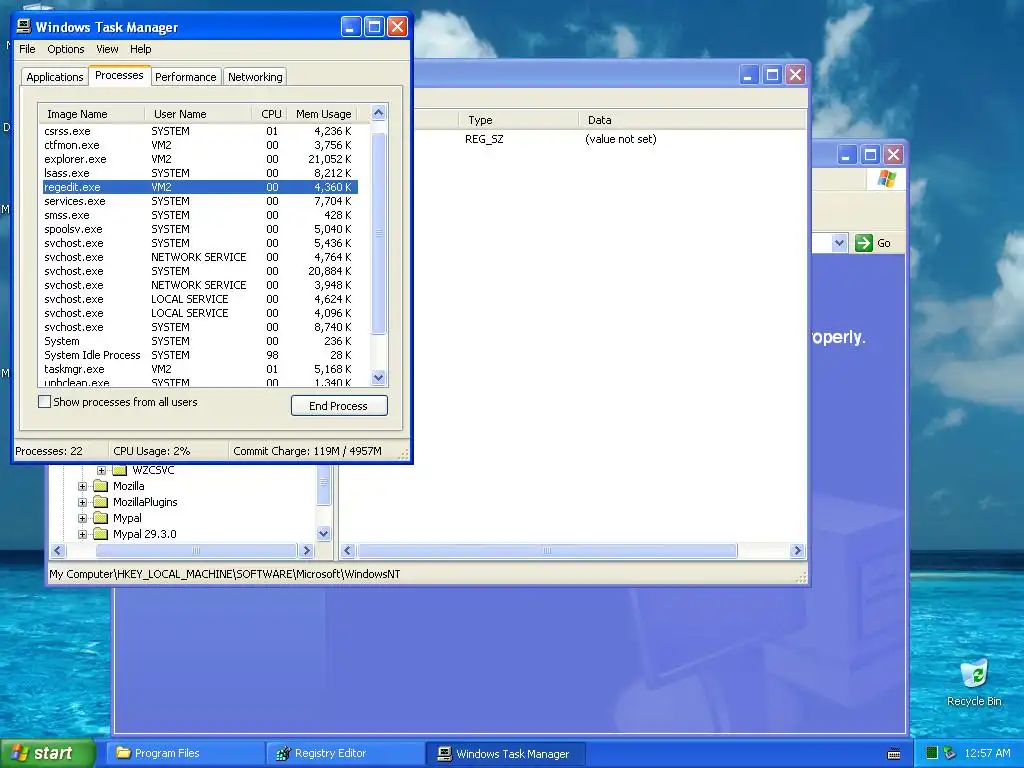The height and width of the screenshot is (768, 1024).
Task: Sort processes by User Name column
Action: (x=198, y=114)
